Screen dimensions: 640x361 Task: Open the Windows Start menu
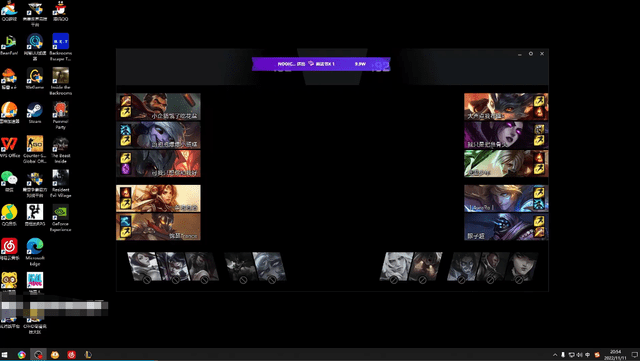click(5, 355)
